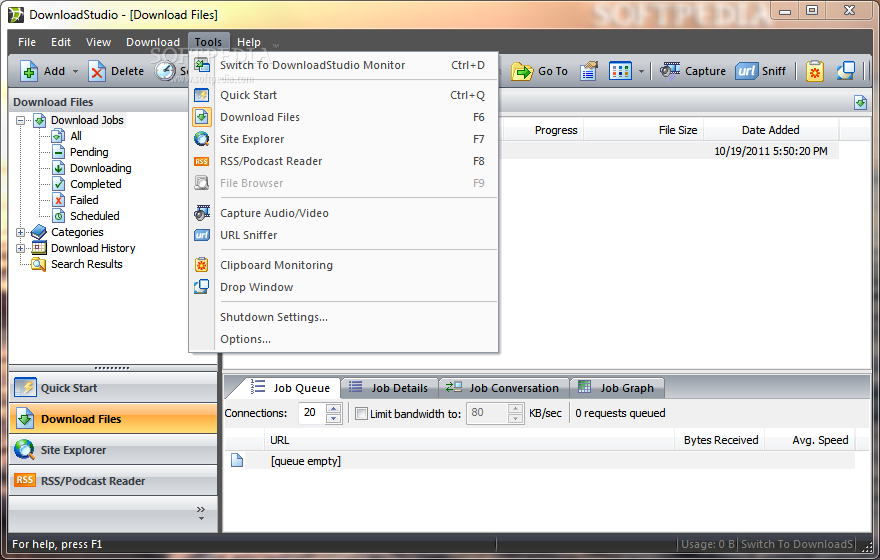Click the File Size column header

click(644, 130)
